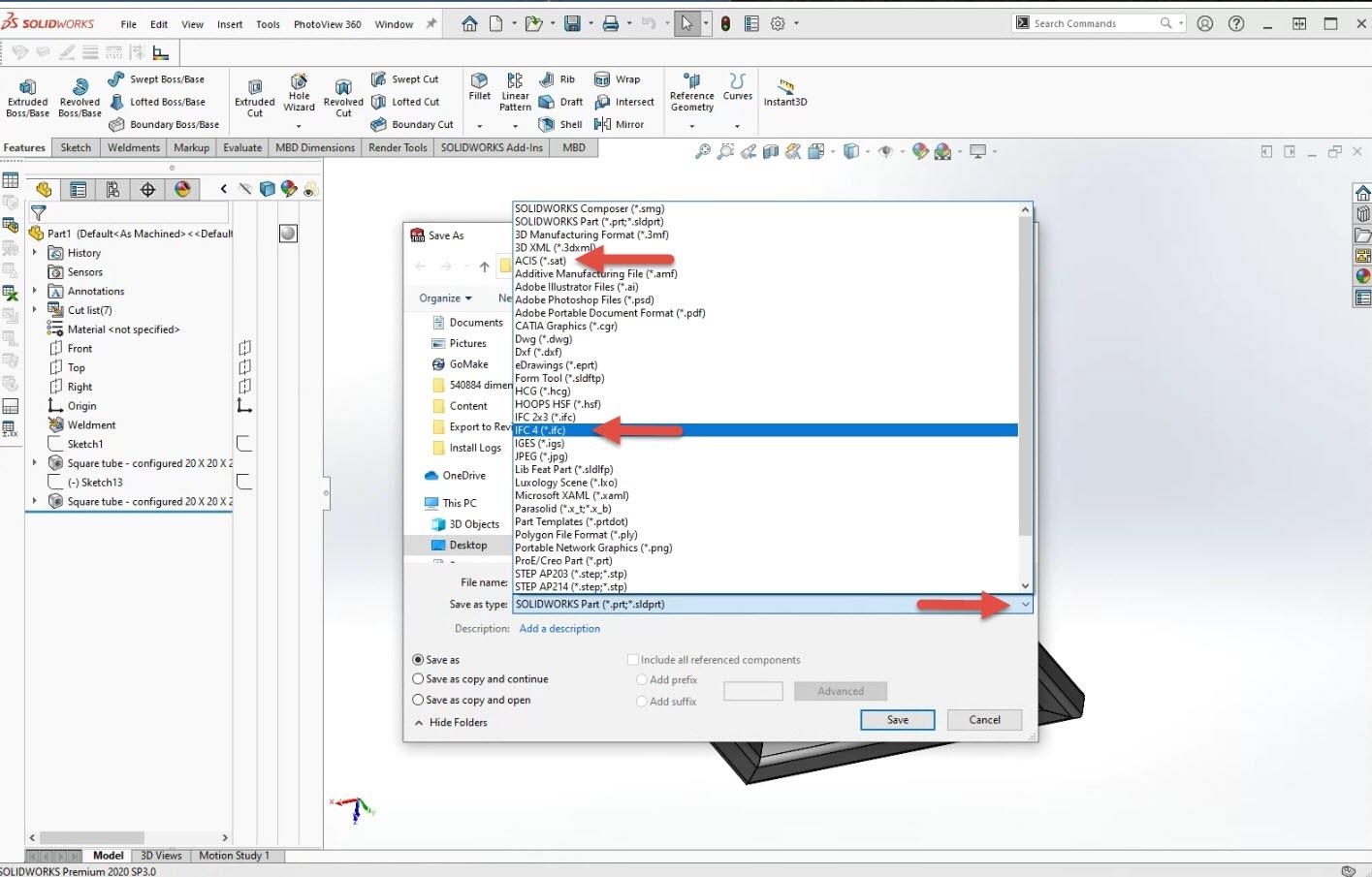Click the Save button in dialog
Screen dimensions: 1372x877
coord(898,720)
